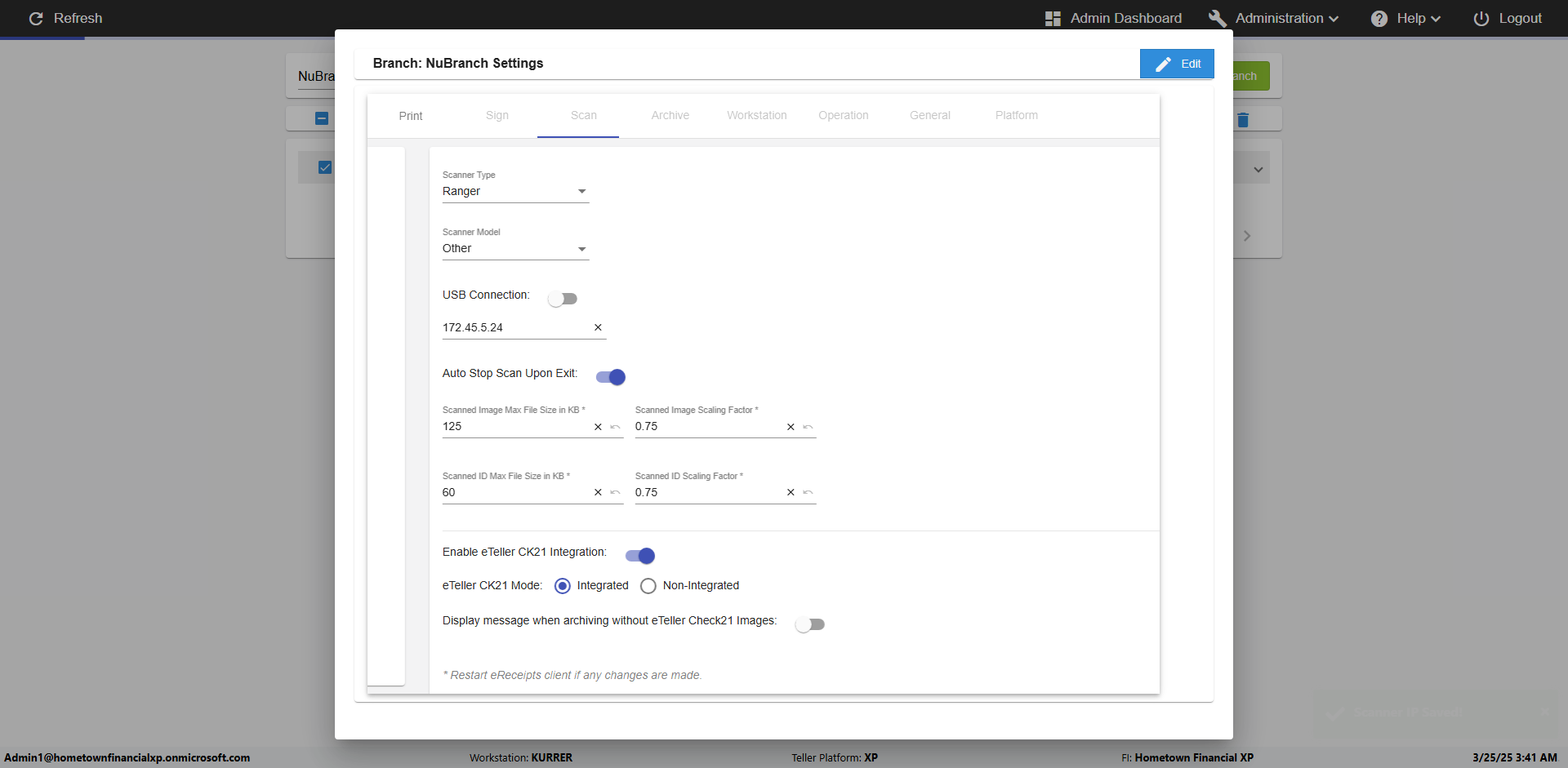Image resolution: width=1568 pixels, height=768 pixels.
Task: Clear the Scanned Image Max File Size value
Action: pos(598,427)
